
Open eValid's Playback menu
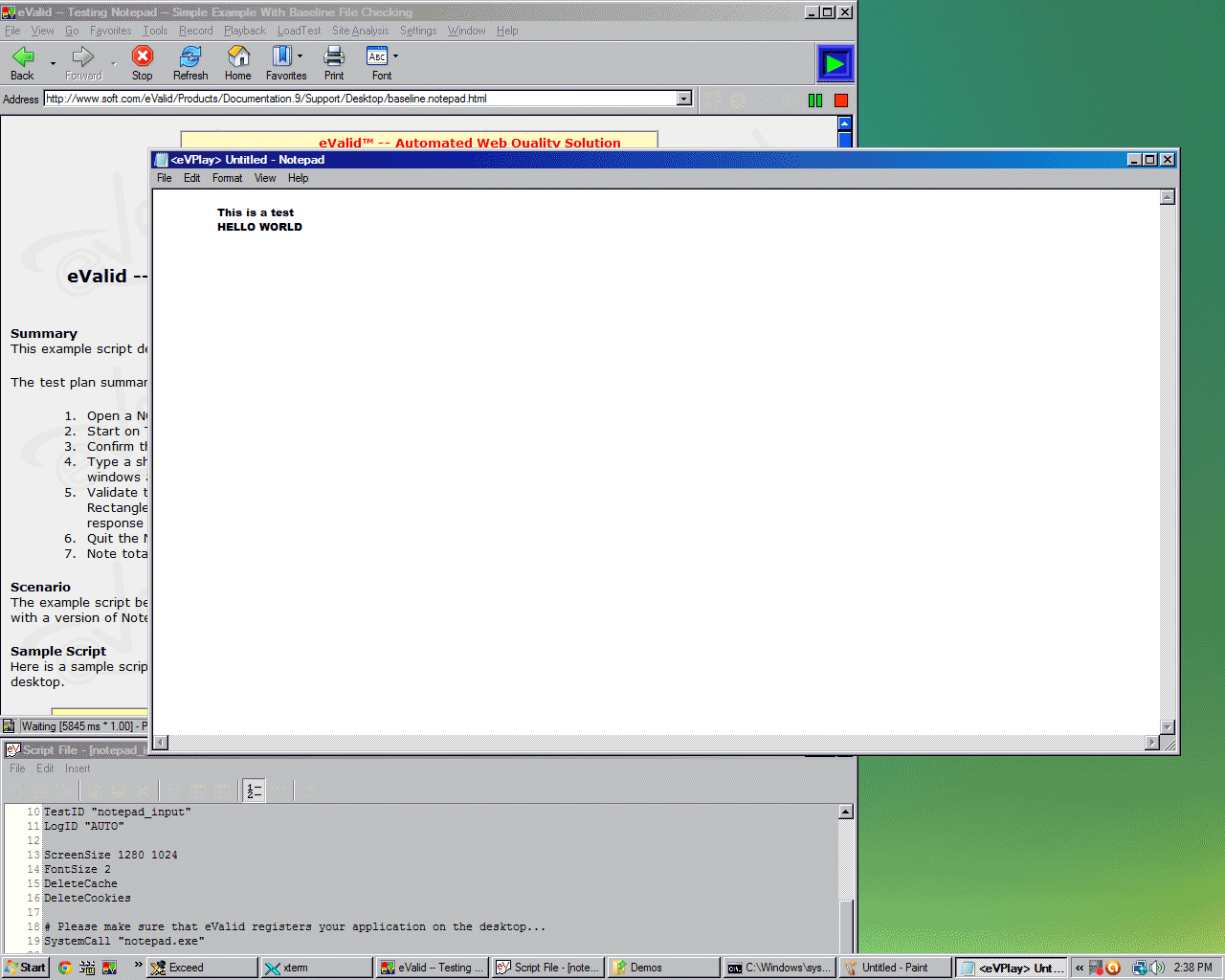point(245,31)
